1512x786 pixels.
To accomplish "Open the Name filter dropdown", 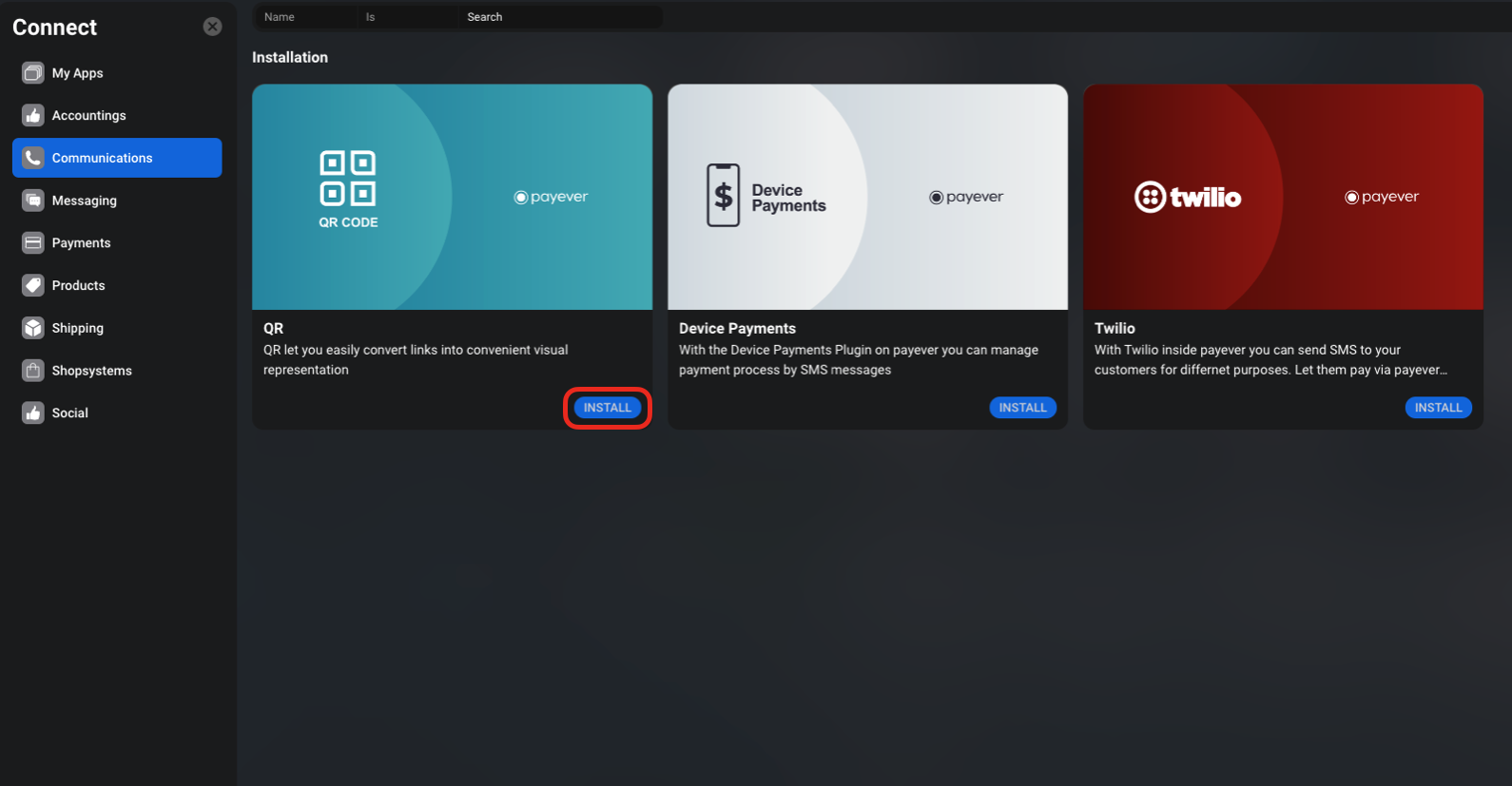I will tap(304, 17).
